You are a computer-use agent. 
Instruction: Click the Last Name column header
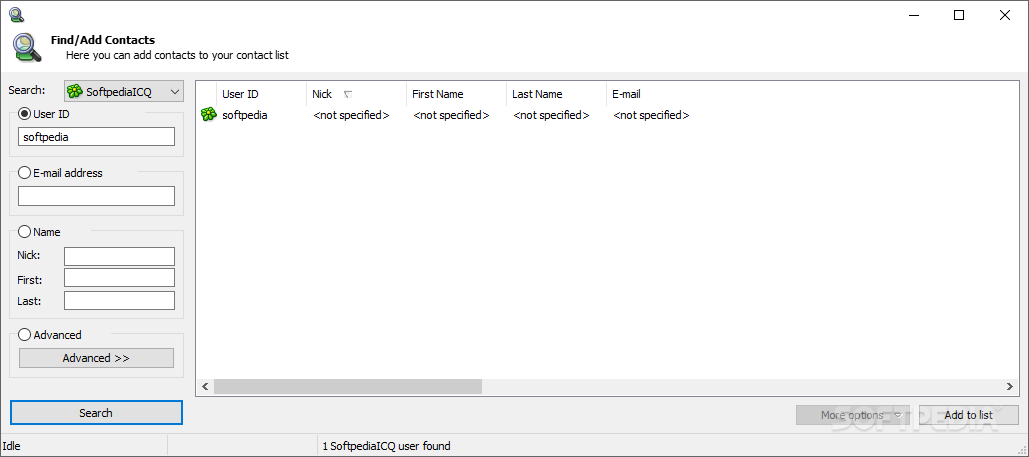[x=556, y=94]
